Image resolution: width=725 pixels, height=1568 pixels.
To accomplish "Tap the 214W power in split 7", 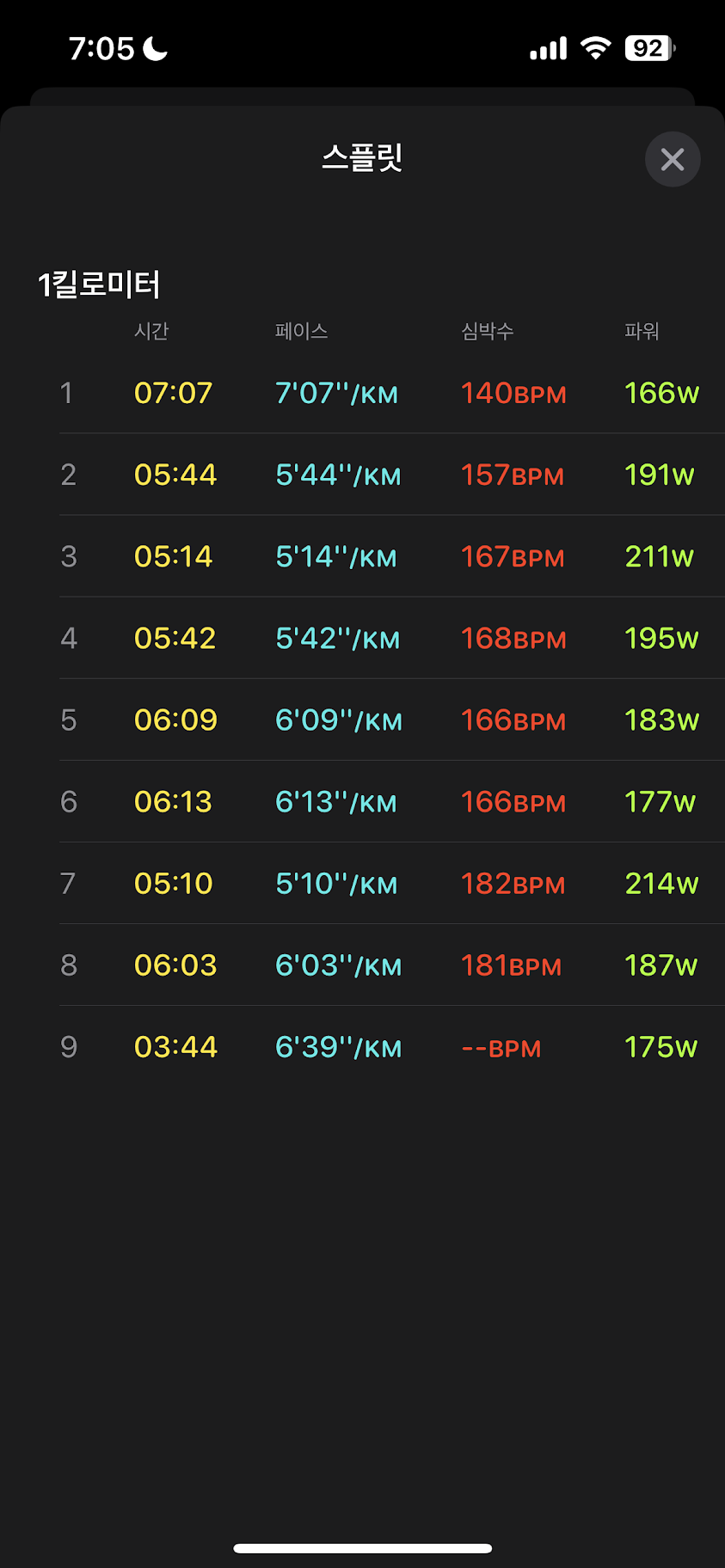I will [660, 884].
